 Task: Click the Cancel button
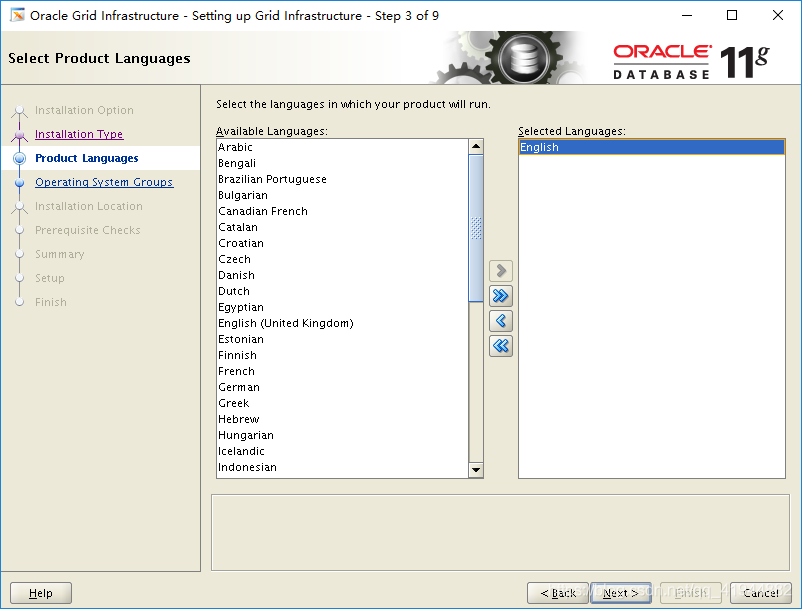pyautogui.click(x=761, y=593)
